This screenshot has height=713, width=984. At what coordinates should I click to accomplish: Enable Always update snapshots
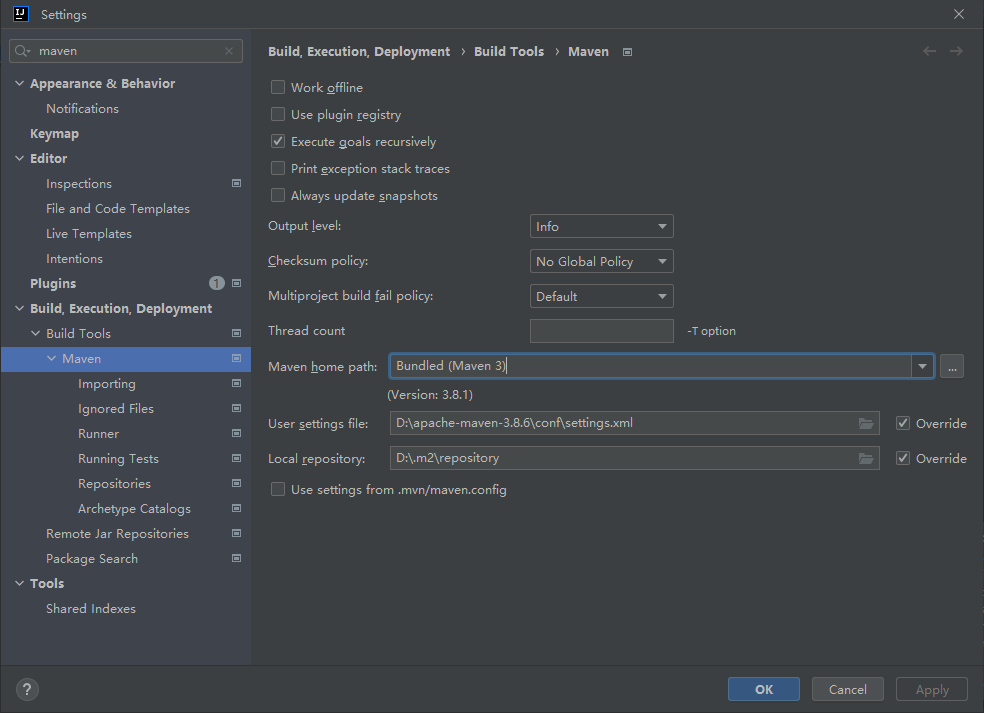pyautogui.click(x=277, y=195)
